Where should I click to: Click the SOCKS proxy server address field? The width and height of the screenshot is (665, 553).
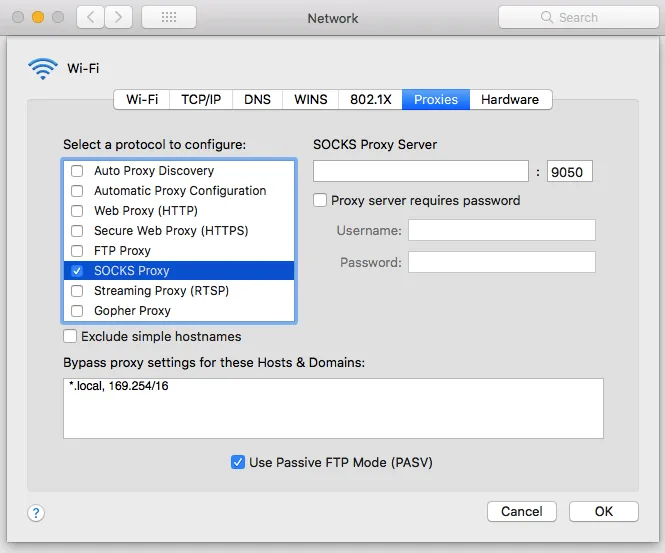421,171
